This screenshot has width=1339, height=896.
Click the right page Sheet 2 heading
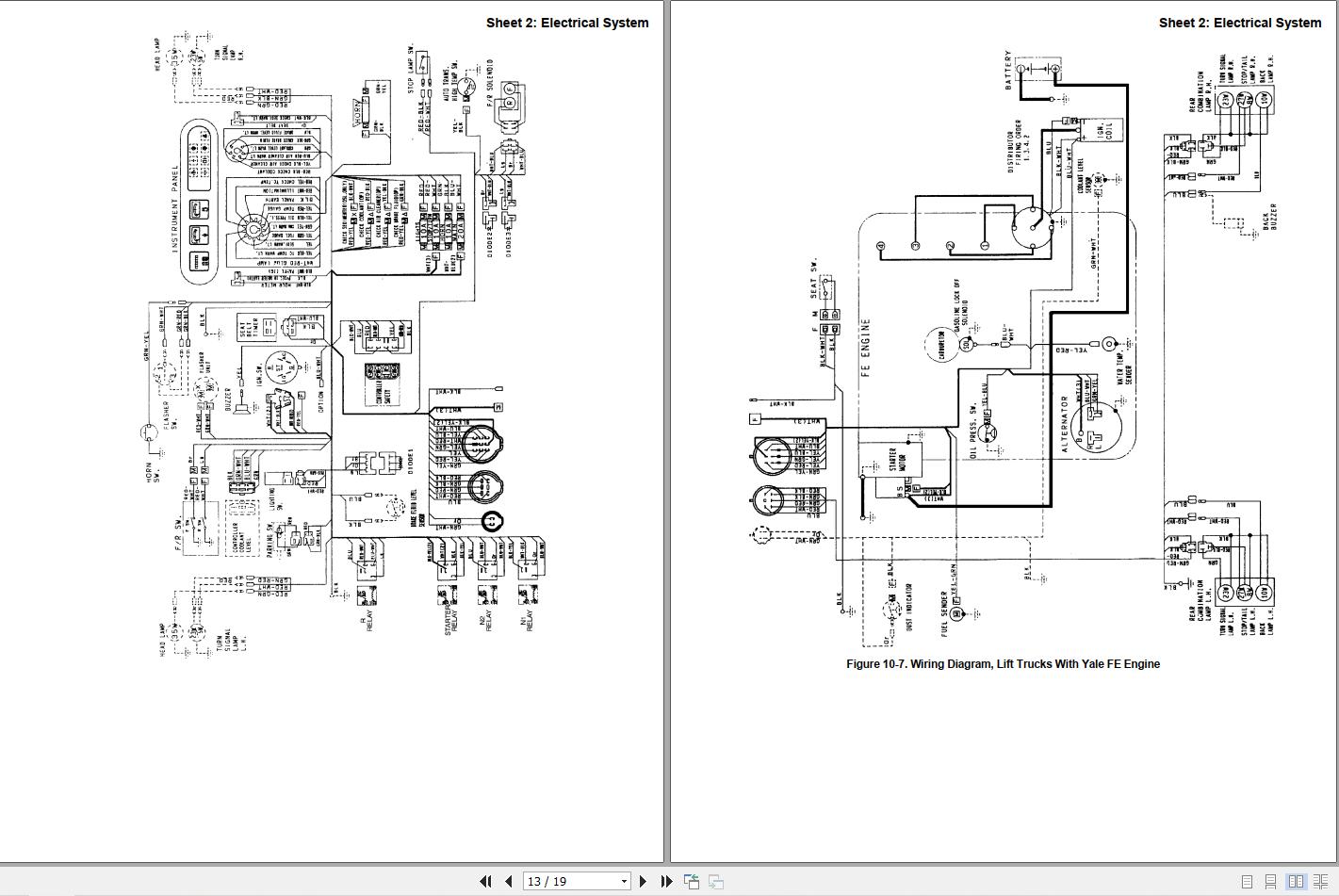pos(1239,23)
